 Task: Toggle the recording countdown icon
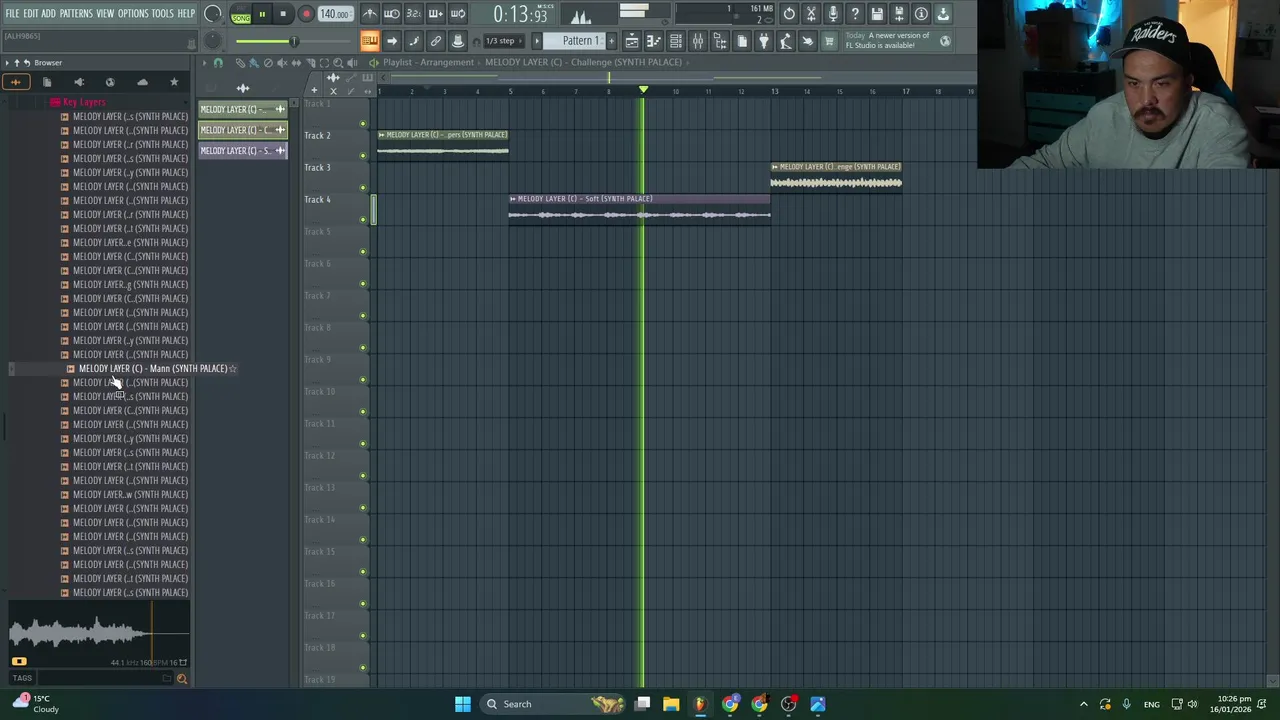click(414, 14)
